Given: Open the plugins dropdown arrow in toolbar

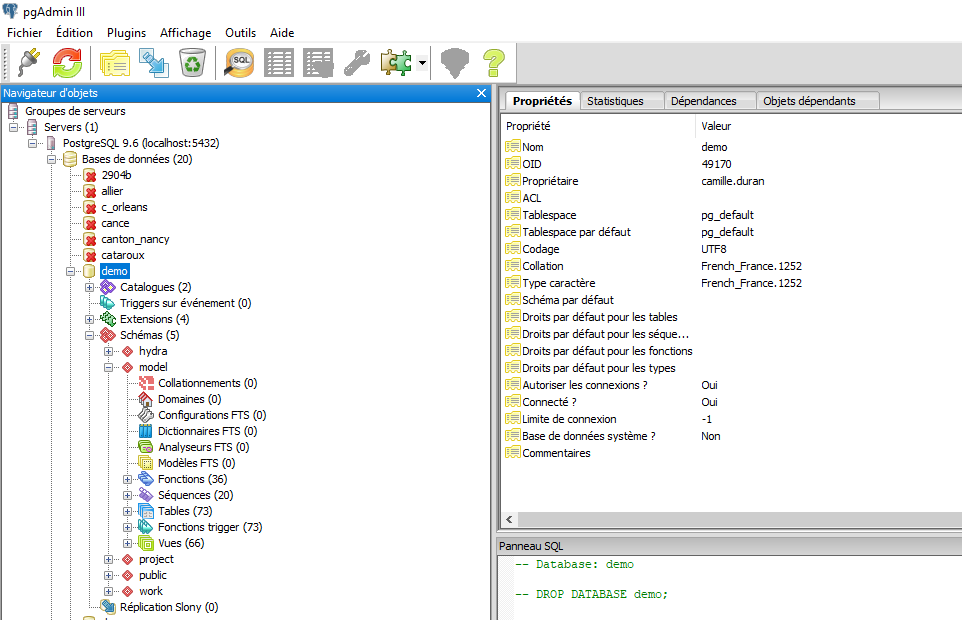Looking at the screenshot, I should pyautogui.click(x=422, y=63).
